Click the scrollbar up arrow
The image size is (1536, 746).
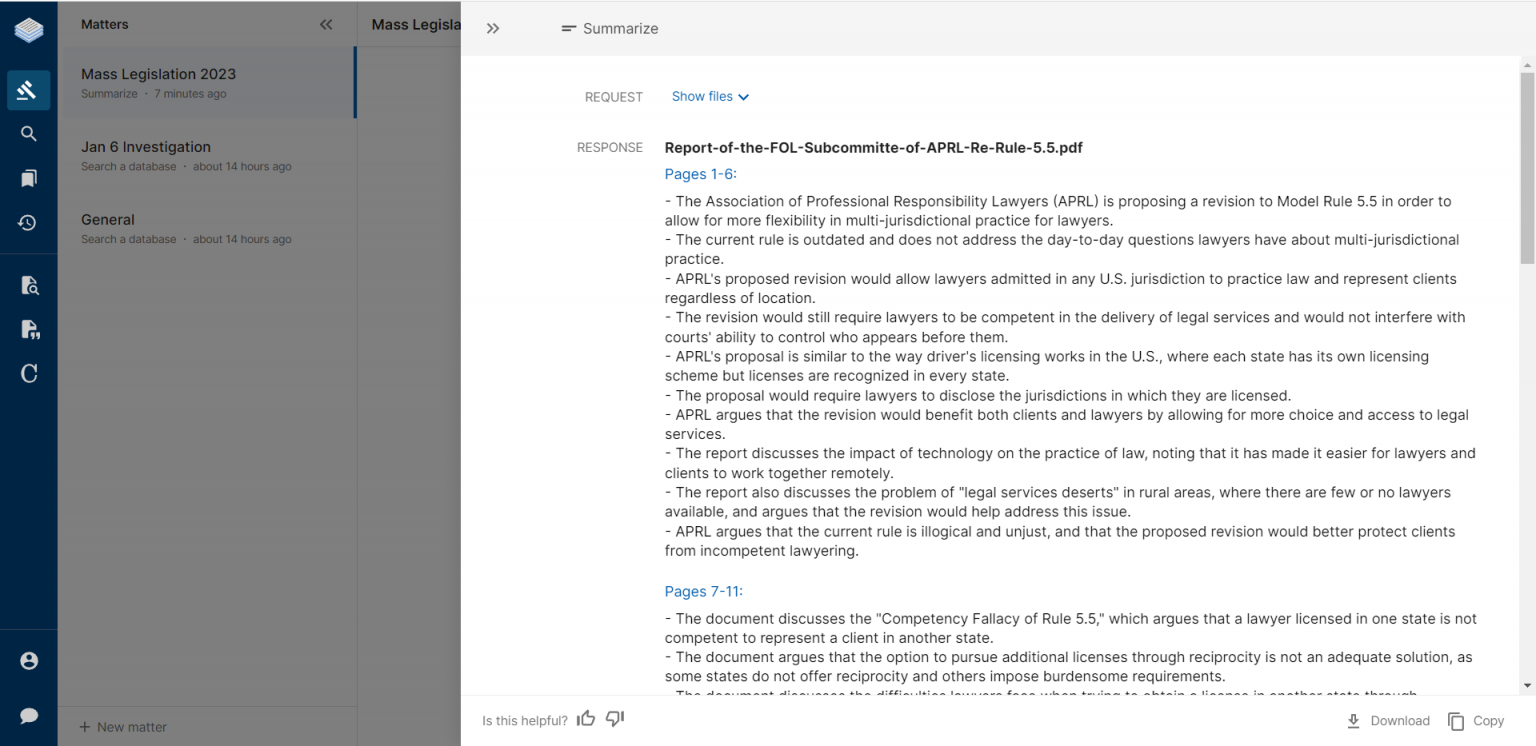click(x=1526, y=65)
